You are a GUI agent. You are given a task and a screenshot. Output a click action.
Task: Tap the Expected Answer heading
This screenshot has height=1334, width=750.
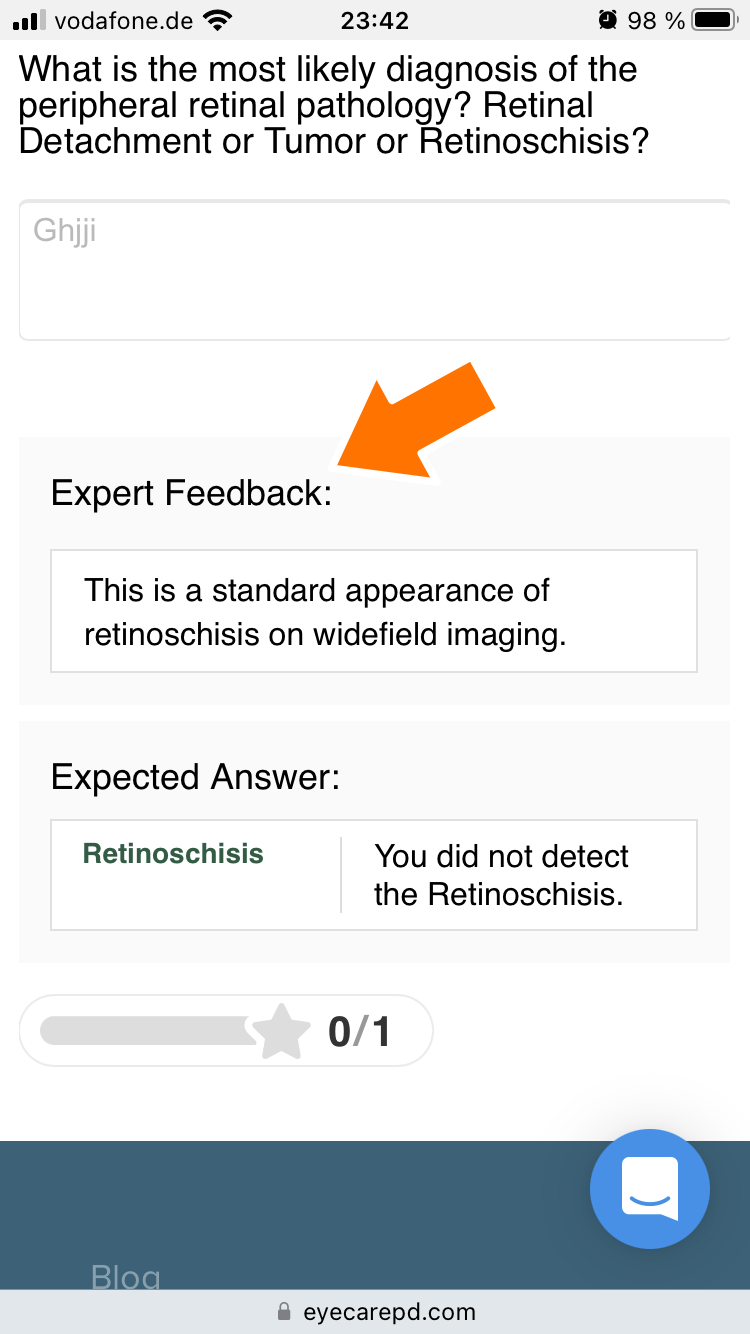pyautogui.click(x=196, y=777)
